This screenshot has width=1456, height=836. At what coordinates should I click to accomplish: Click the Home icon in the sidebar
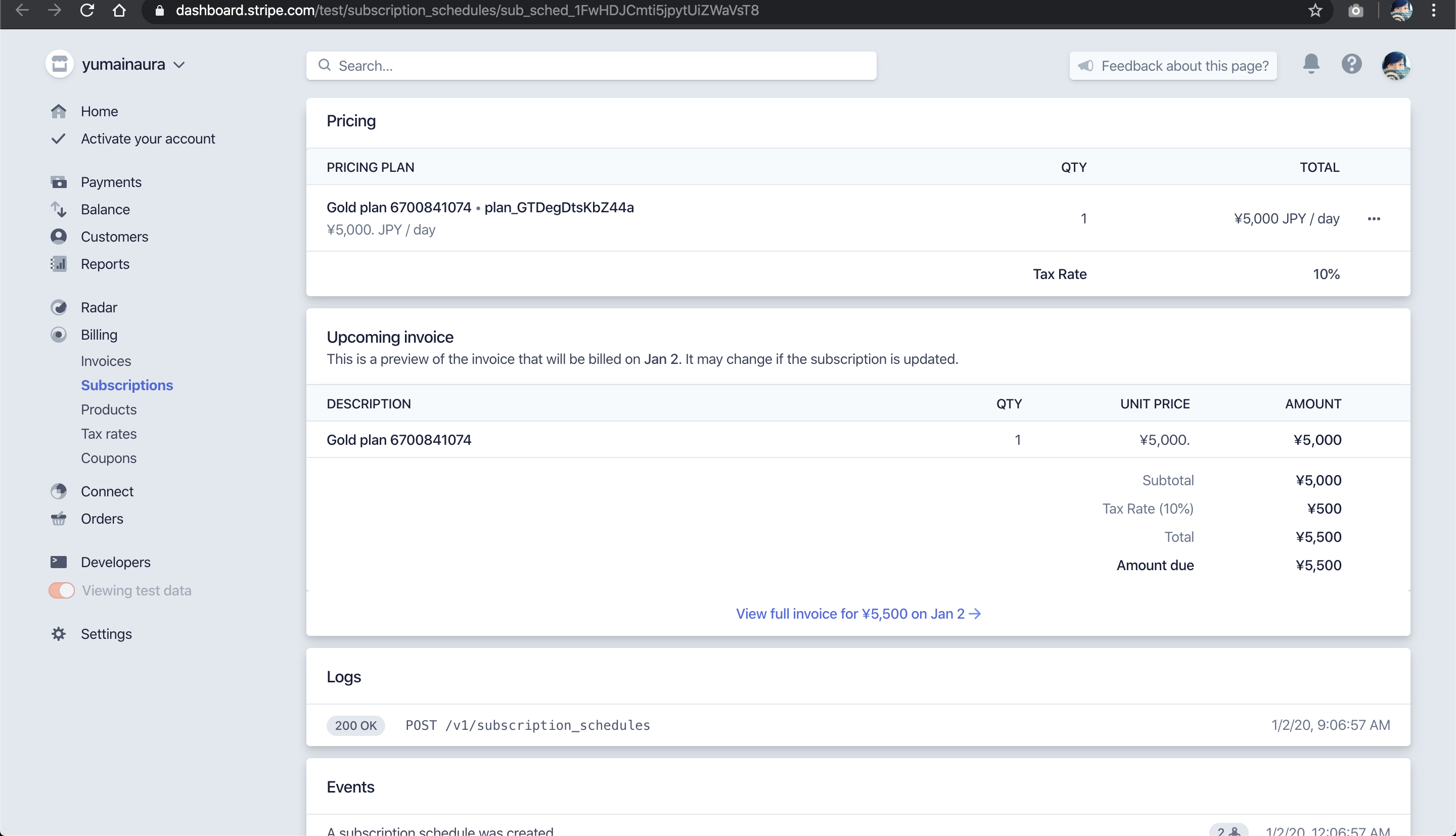(59, 111)
